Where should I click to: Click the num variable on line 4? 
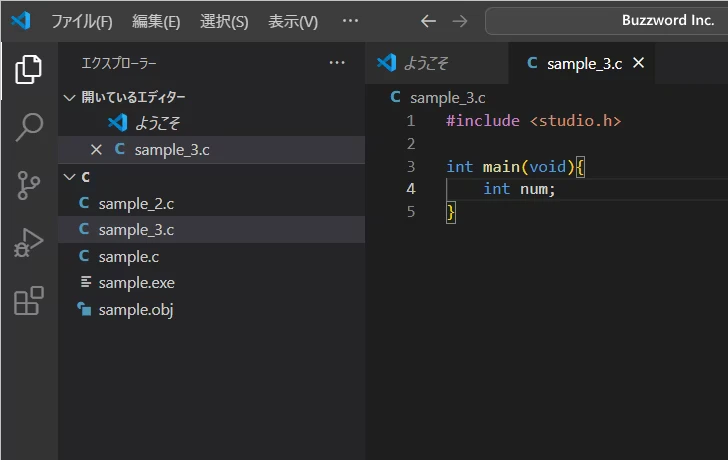click(533, 189)
